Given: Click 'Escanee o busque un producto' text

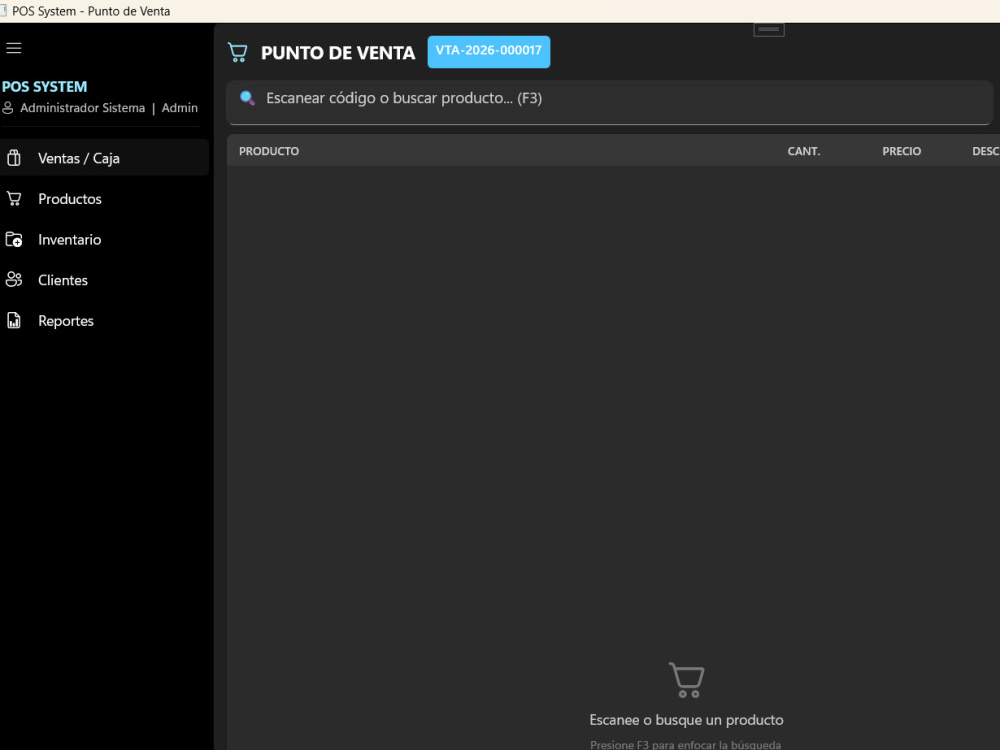Looking at the screenshot, I should coord(686,720).
